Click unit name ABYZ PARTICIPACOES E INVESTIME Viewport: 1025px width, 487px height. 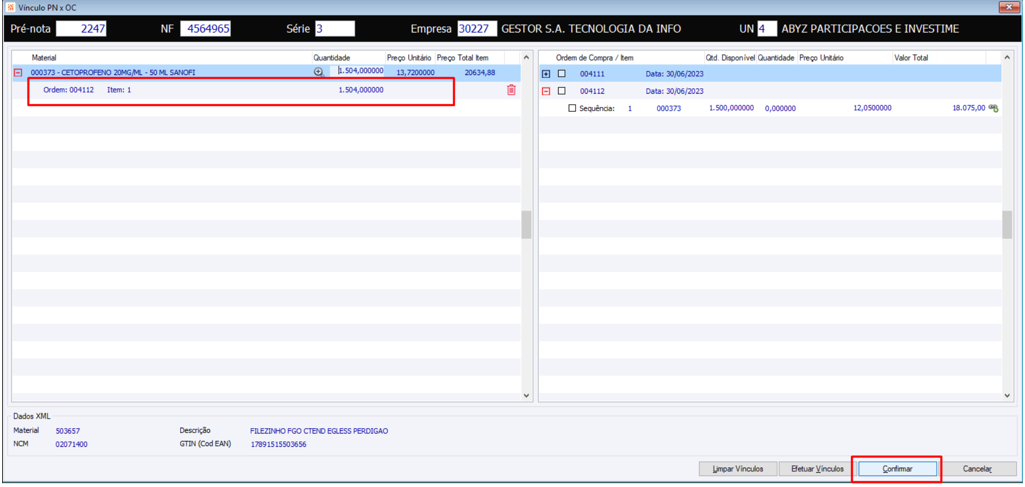click(871, 29)
